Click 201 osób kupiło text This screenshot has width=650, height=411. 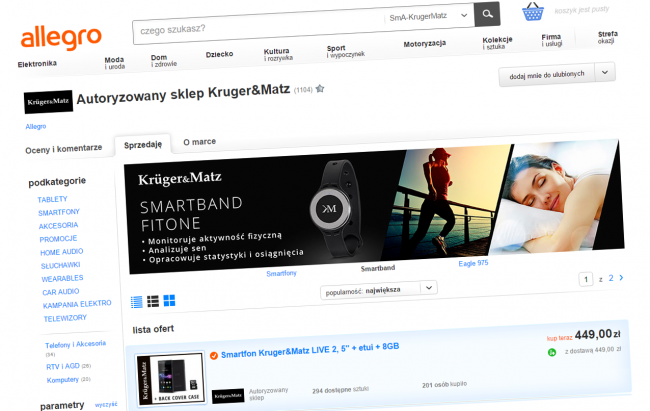[444, 384]
